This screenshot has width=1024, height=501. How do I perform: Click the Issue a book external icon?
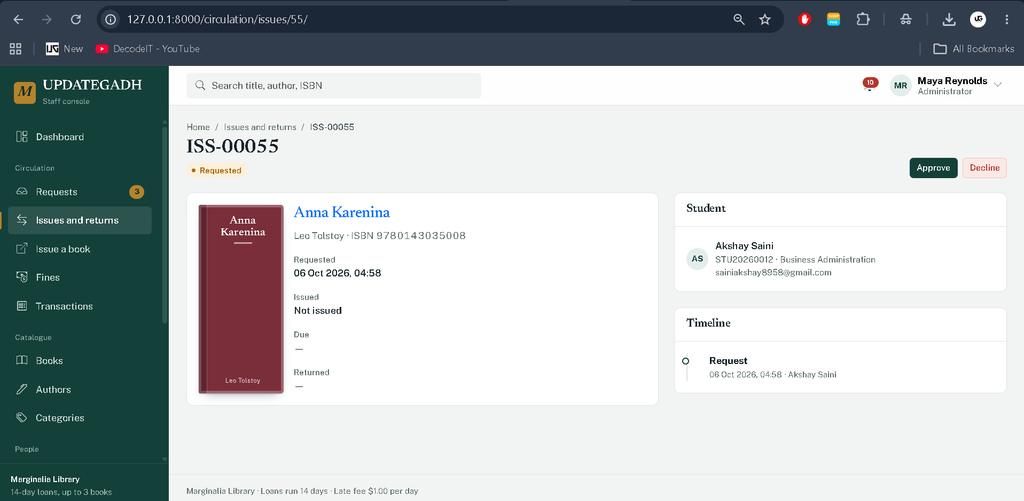pyautogui.click(x=22, y=249)
